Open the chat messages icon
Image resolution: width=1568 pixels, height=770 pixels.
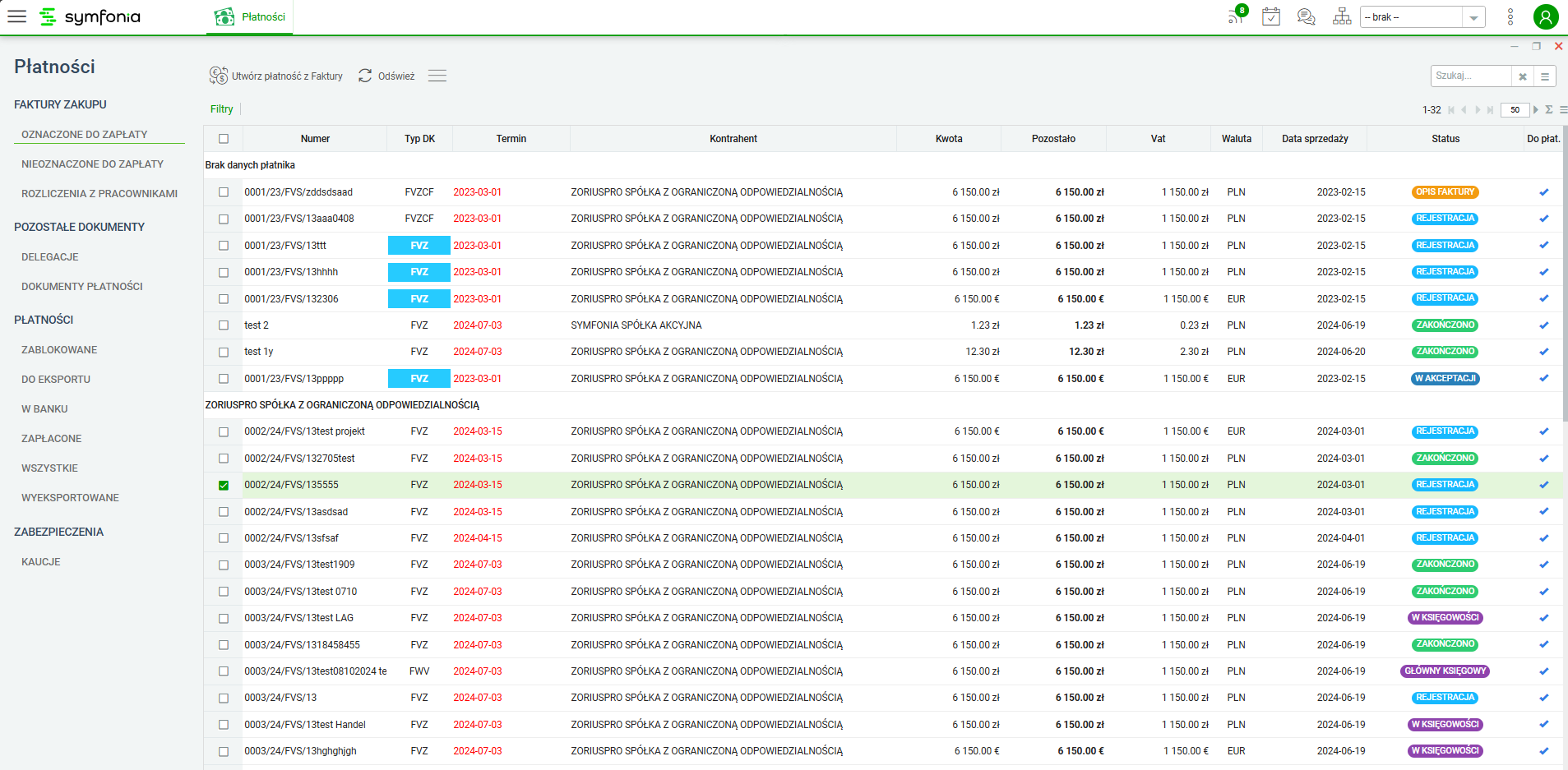coord(1306,16)
